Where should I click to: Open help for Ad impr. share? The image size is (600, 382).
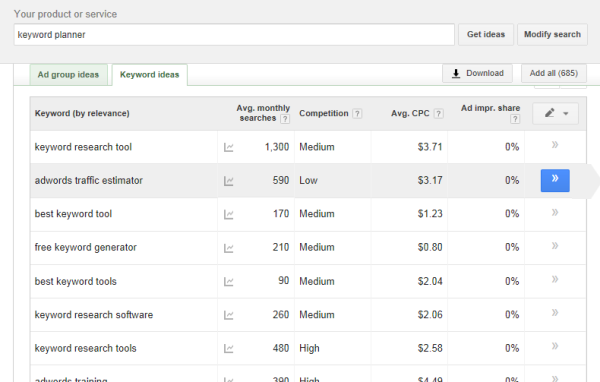515,119
